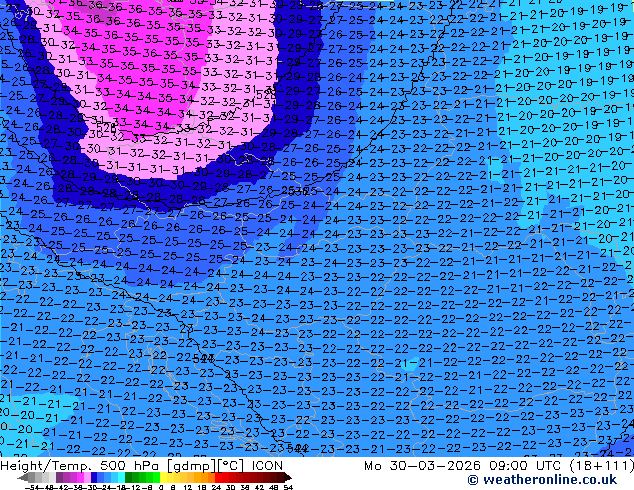Screen dimensions: 634x490
Task: Pick the darkest green legend swatch
Action: (x=129, y=477)
